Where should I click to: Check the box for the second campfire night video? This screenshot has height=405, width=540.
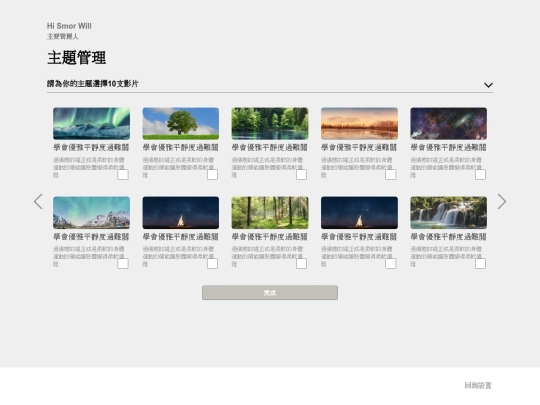(391, 263)
